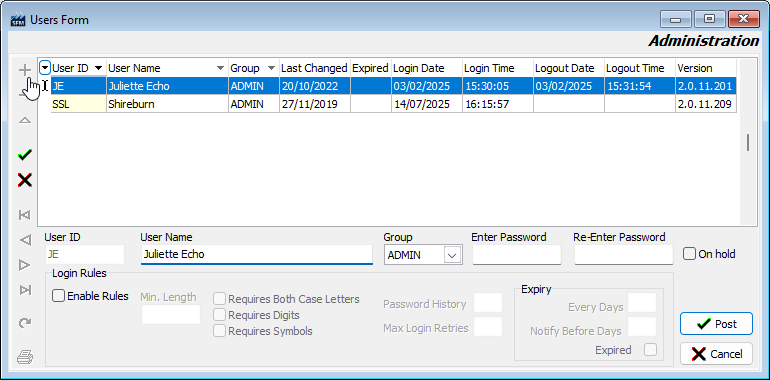Focus the Enter Password field
The width and height of the screenshot is (770, 380).
click(x=517, y=255)
